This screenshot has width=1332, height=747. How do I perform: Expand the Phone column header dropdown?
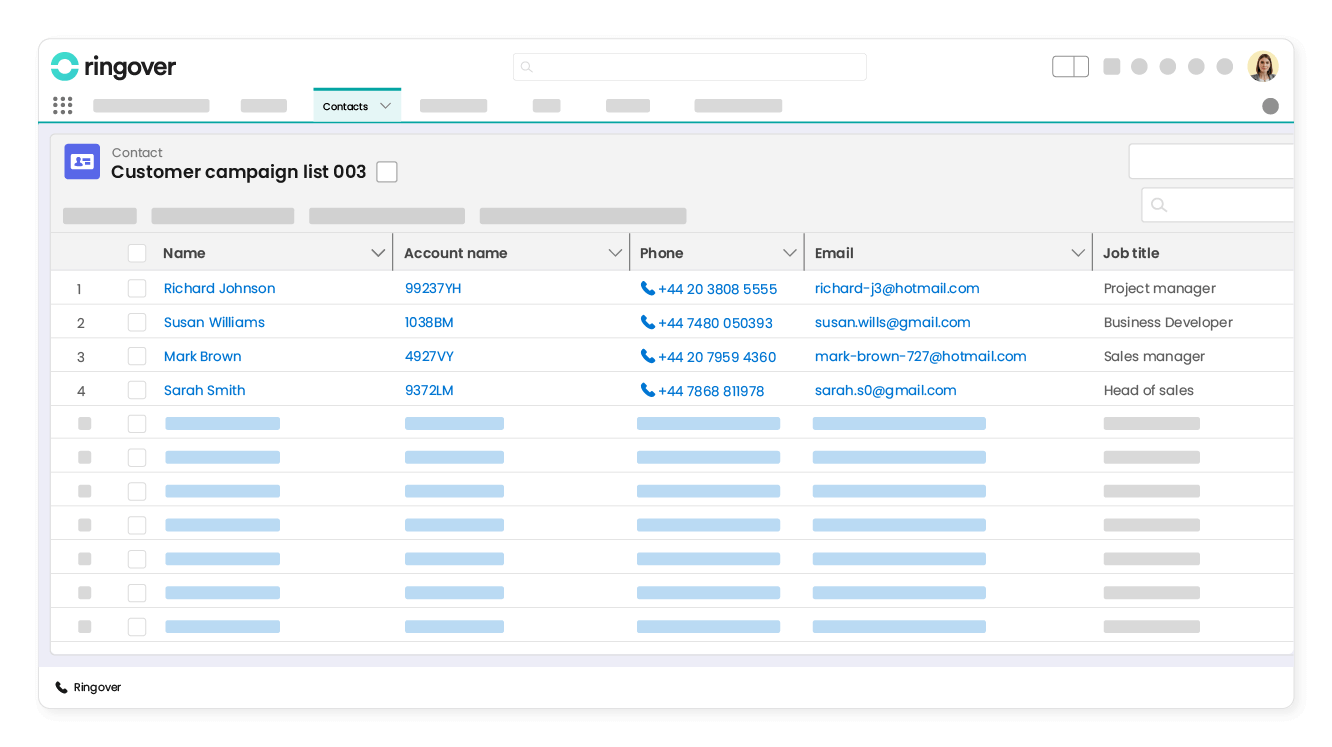790,252
